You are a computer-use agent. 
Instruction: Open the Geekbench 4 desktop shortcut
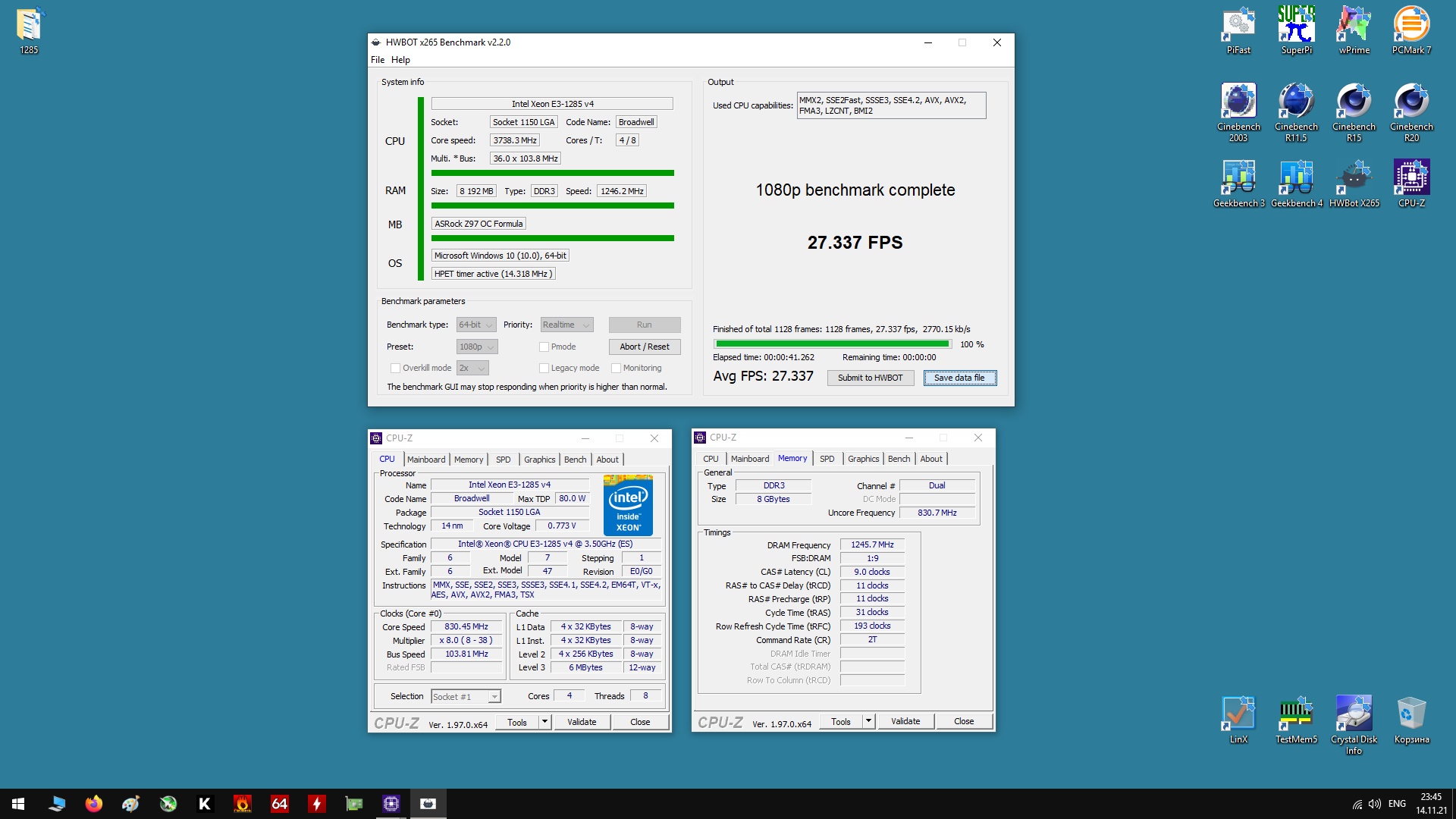click(1296, 184)
